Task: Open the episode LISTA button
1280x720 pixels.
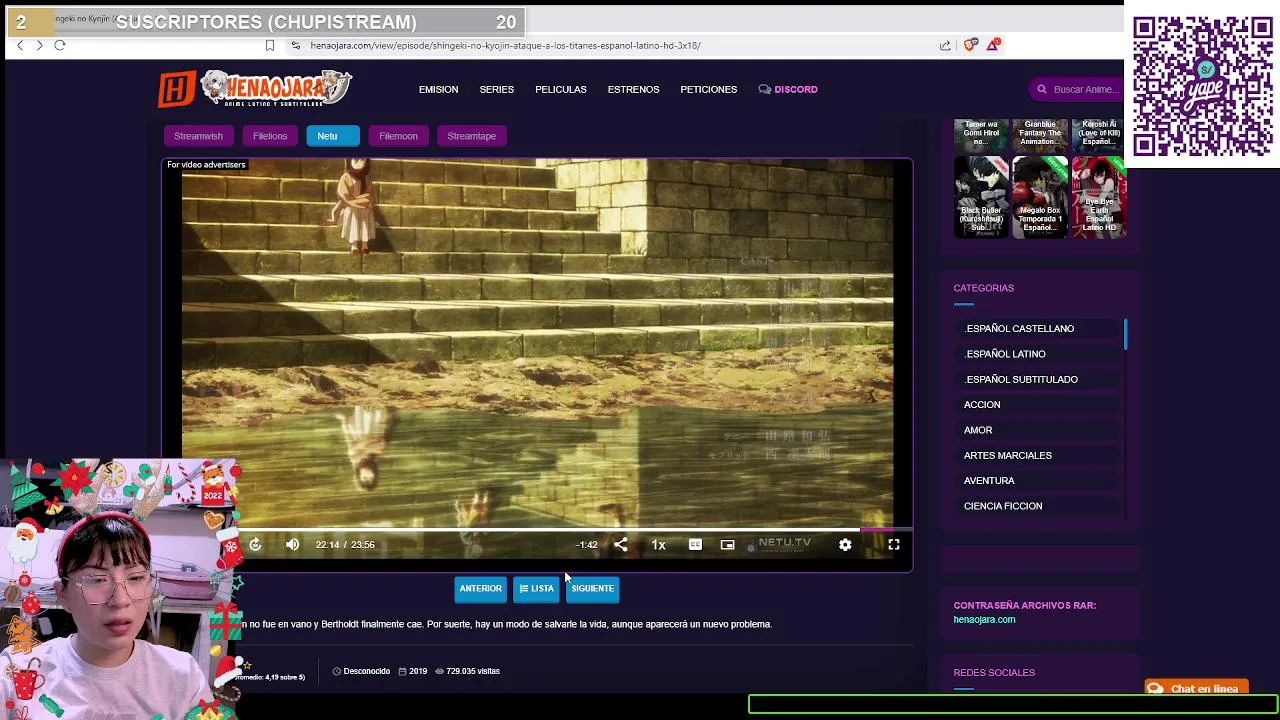Action: pos(537,588)
